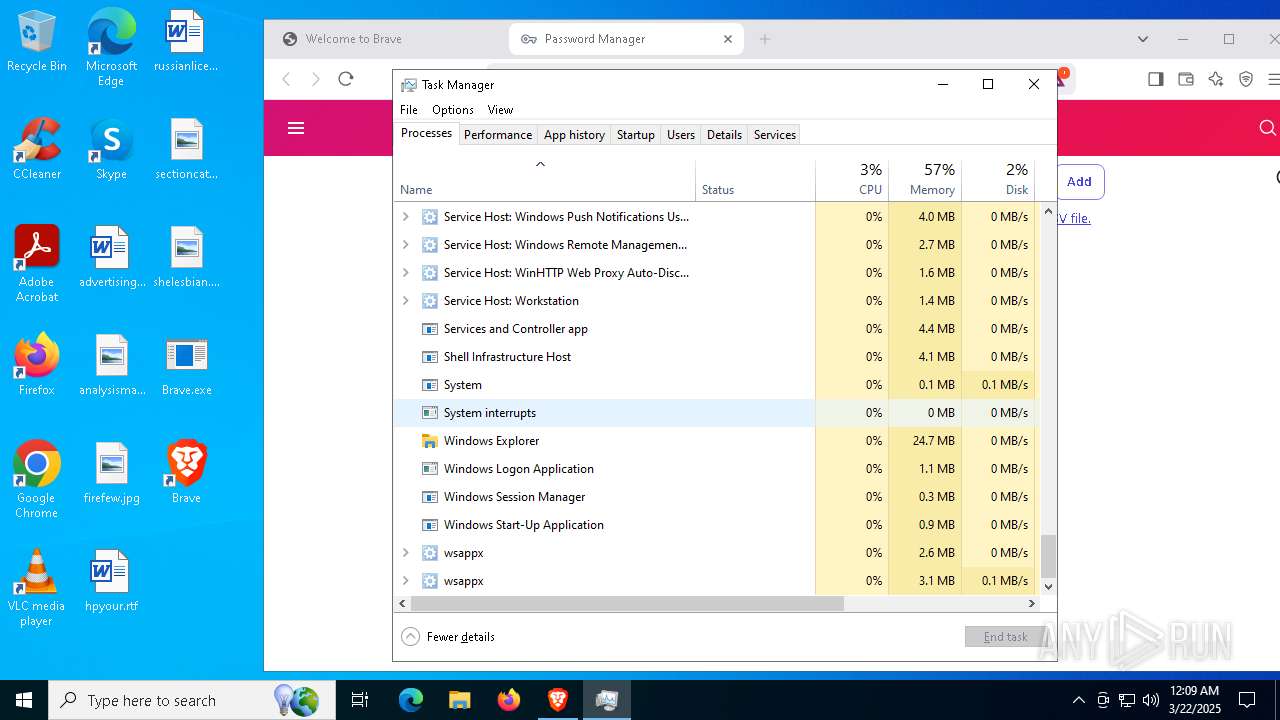Viewport: 1280px width, 720px height.
Task: Click search magnifier on password page
Action: click(x=1267, y=128)
